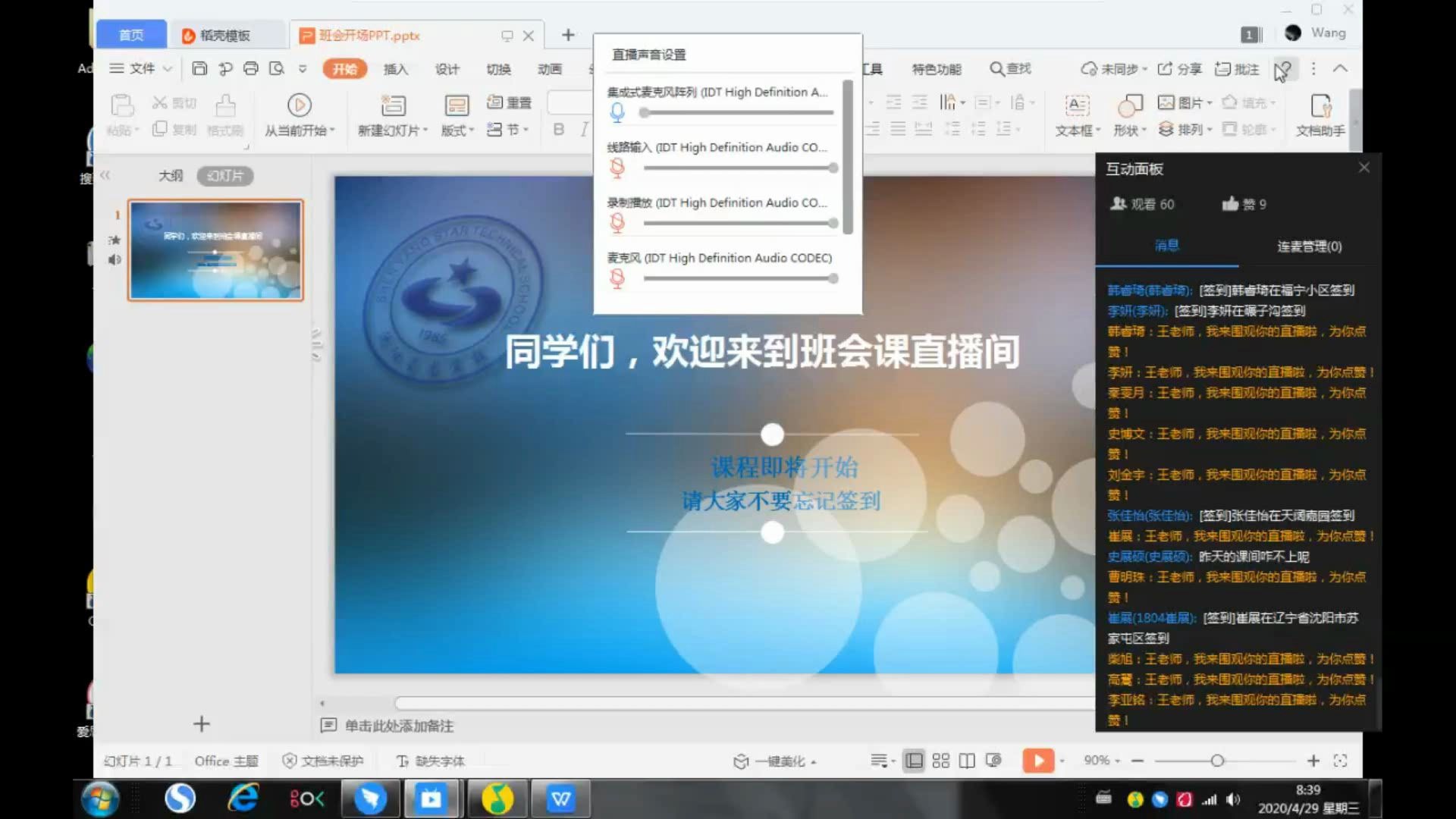Select the grid view layout icon
The width and height of the screenshot is (1456, 819).
(940, 761)
